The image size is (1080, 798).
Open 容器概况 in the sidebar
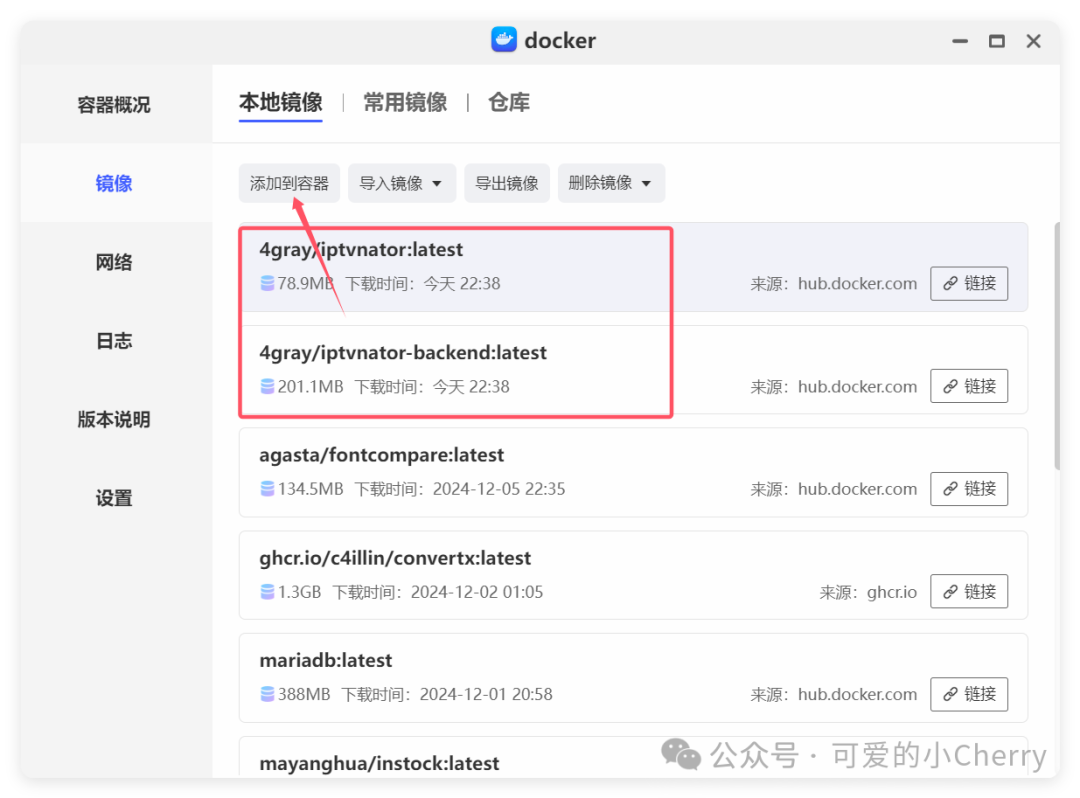114,105
